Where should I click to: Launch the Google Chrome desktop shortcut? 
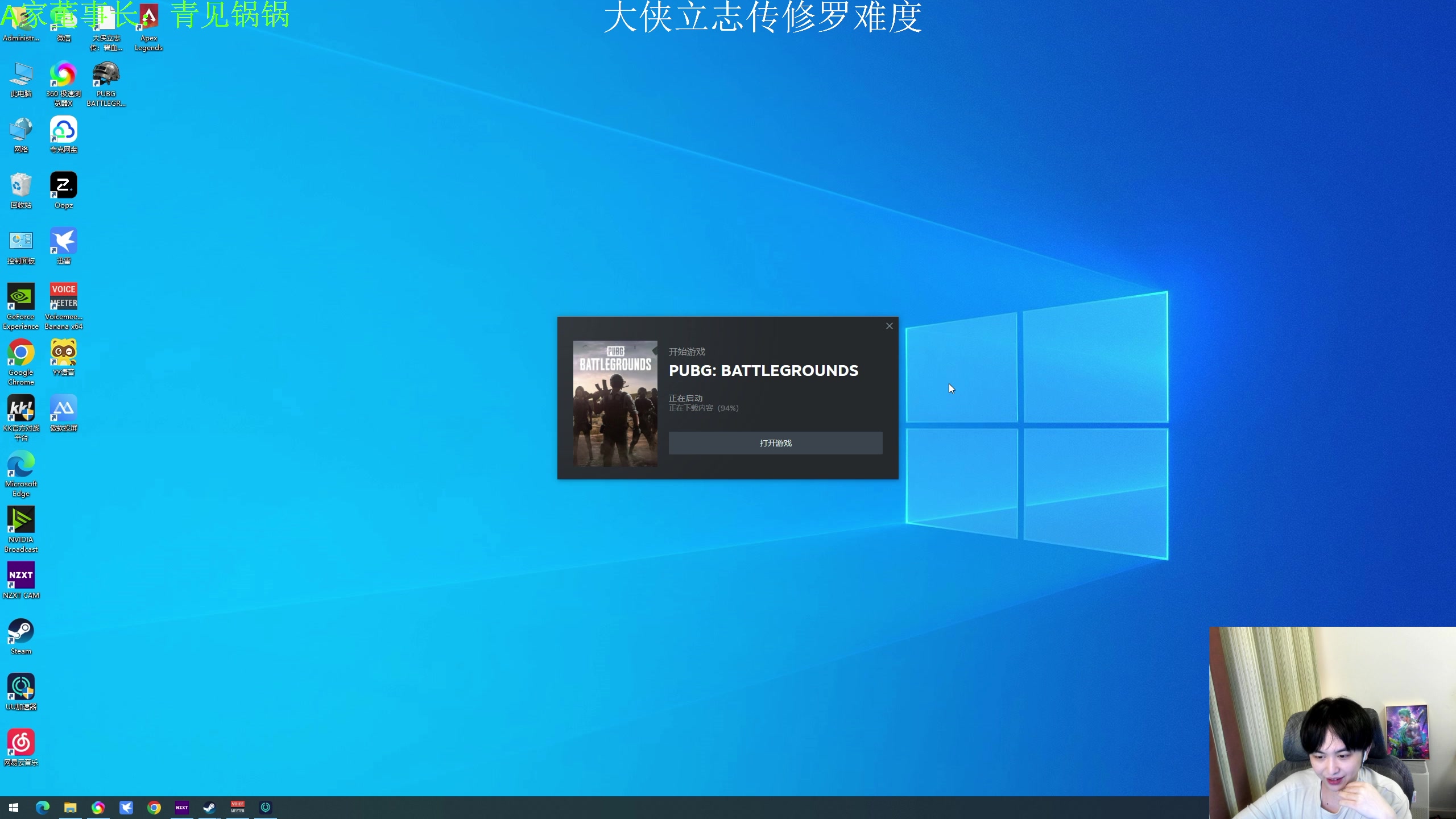[x=21, y=363]
